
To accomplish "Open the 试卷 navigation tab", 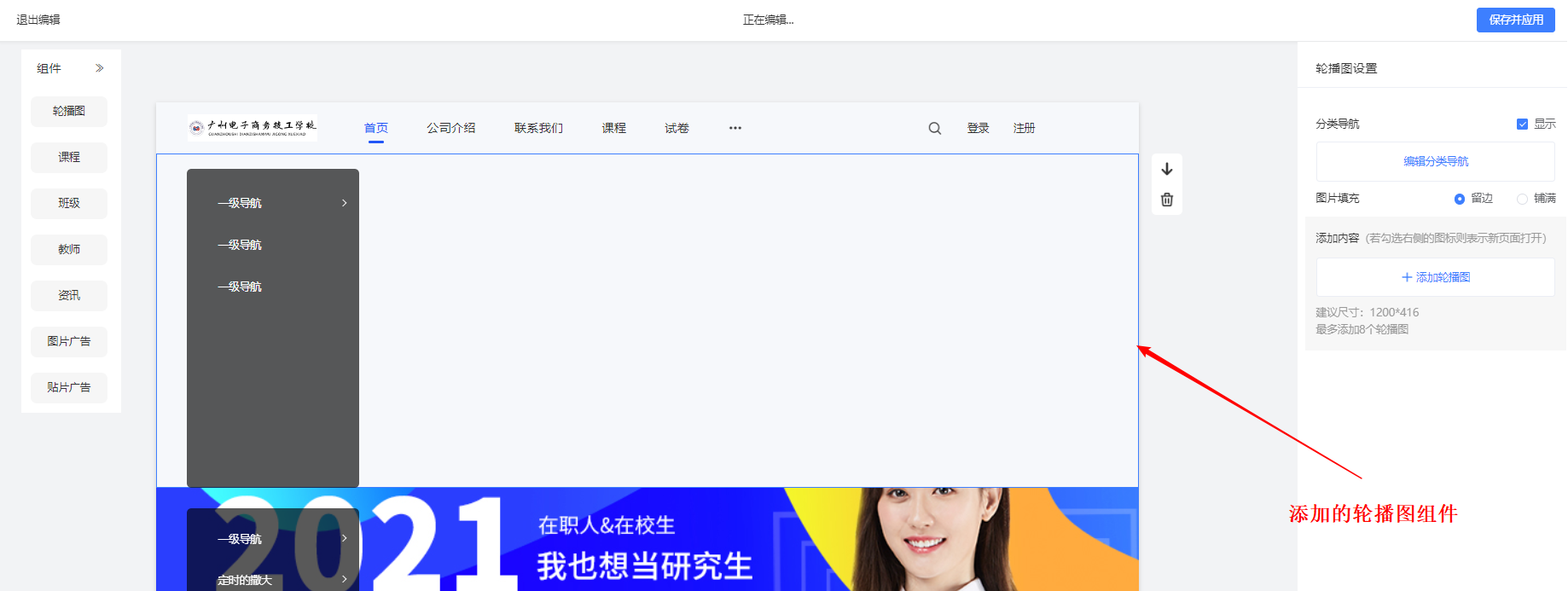I will point(677,128).
